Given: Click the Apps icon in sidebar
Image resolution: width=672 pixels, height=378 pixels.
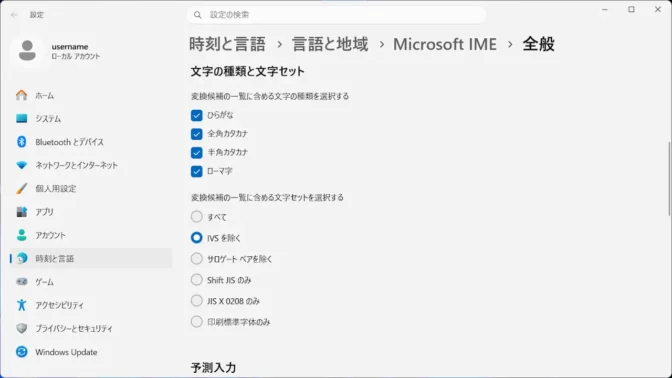Looking at the screenshot, I should coord(21,212).
